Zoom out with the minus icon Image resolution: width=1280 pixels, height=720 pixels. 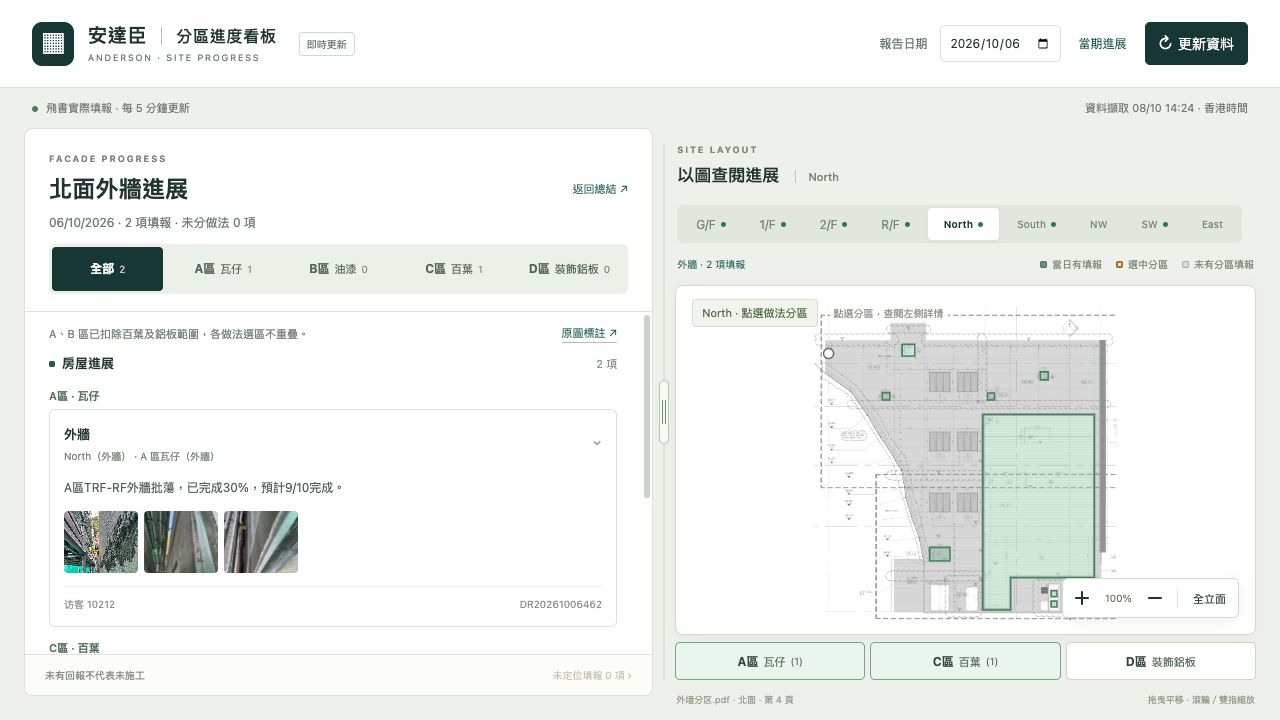[1155, 598]
